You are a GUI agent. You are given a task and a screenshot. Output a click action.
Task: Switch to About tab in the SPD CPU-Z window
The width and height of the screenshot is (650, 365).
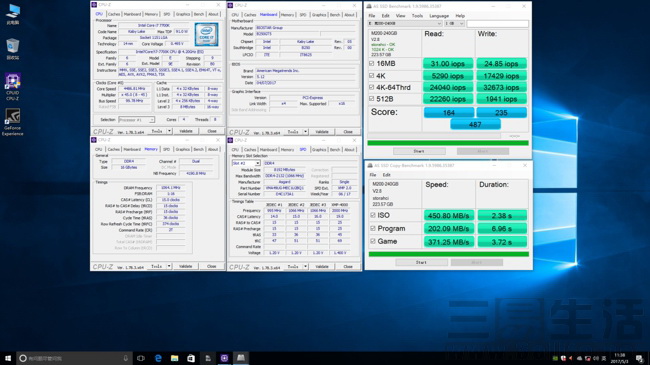[349, 150]
